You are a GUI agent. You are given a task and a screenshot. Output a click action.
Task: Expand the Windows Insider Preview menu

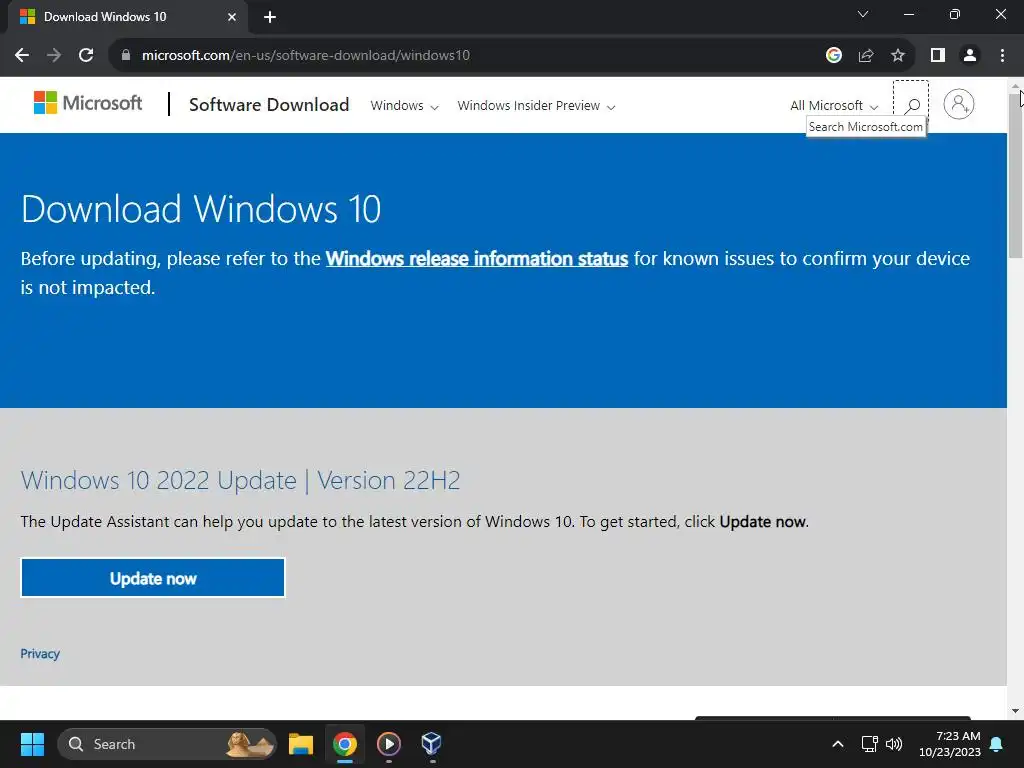(536, 106)
